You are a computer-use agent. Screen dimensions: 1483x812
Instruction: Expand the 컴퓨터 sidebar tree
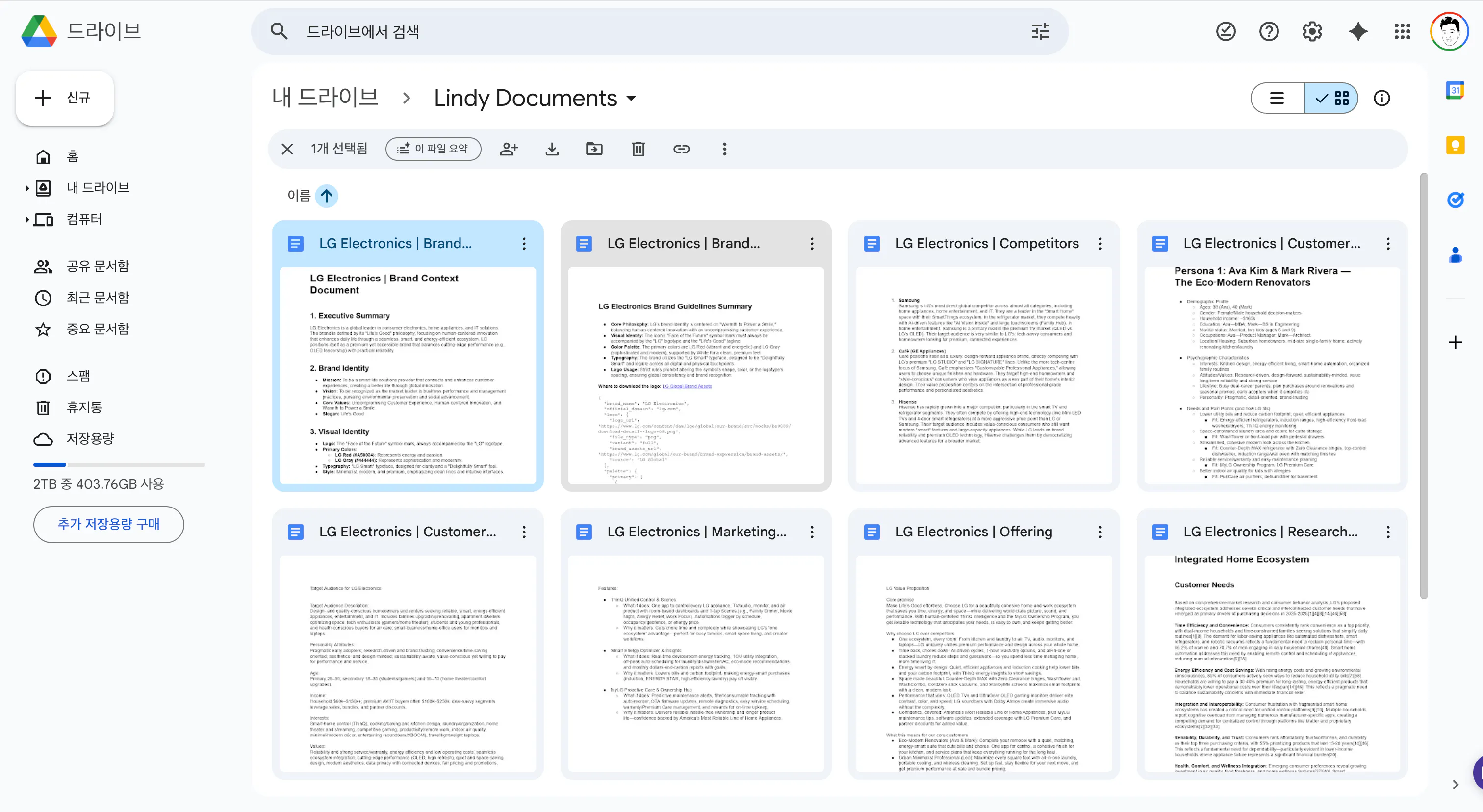coord(27,219)
